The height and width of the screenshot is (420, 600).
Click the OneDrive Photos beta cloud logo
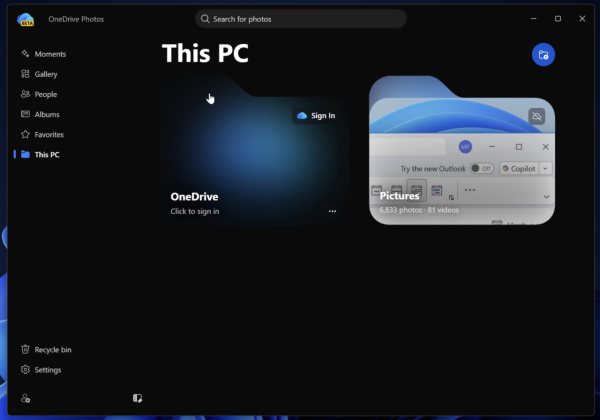(x=26, y=19)
